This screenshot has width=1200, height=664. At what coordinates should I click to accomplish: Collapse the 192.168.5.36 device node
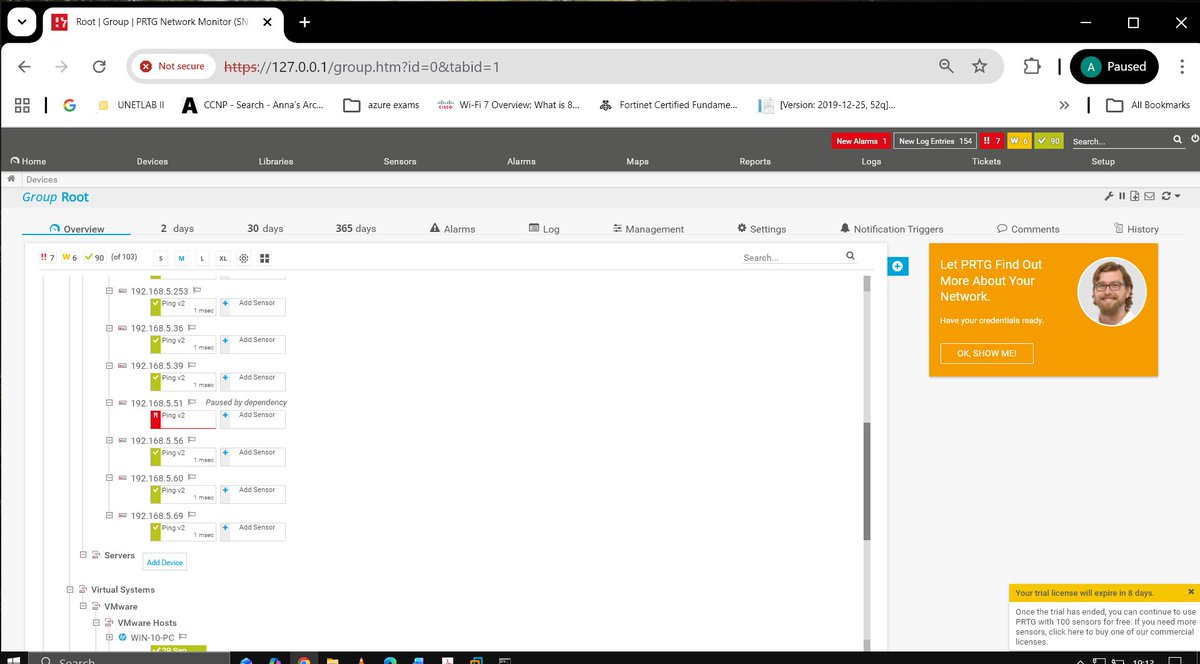(x=110, y=328)
